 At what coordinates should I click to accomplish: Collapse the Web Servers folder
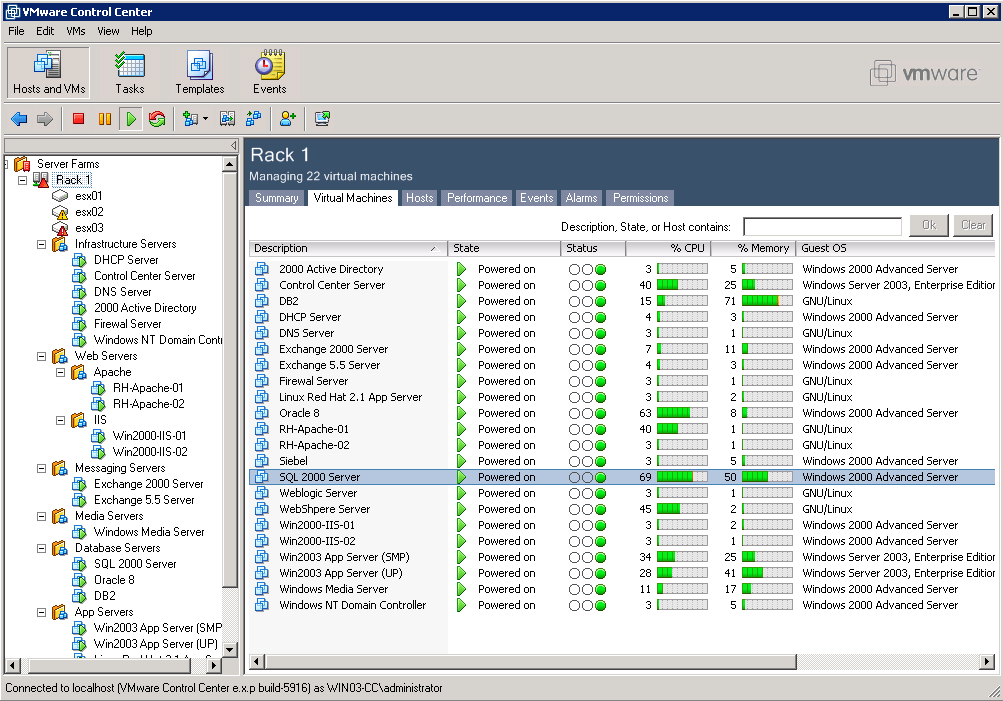click(x=42, y=356)
